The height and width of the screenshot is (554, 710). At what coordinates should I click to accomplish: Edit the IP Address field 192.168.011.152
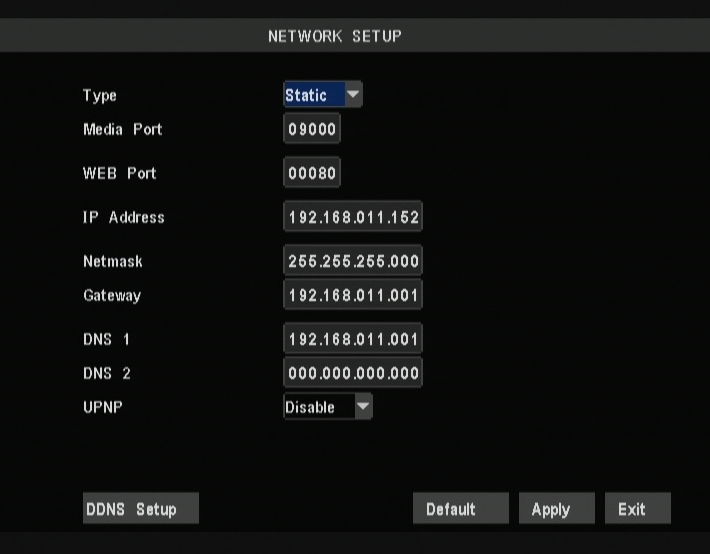pyautogui.click(x=352, y=218)
